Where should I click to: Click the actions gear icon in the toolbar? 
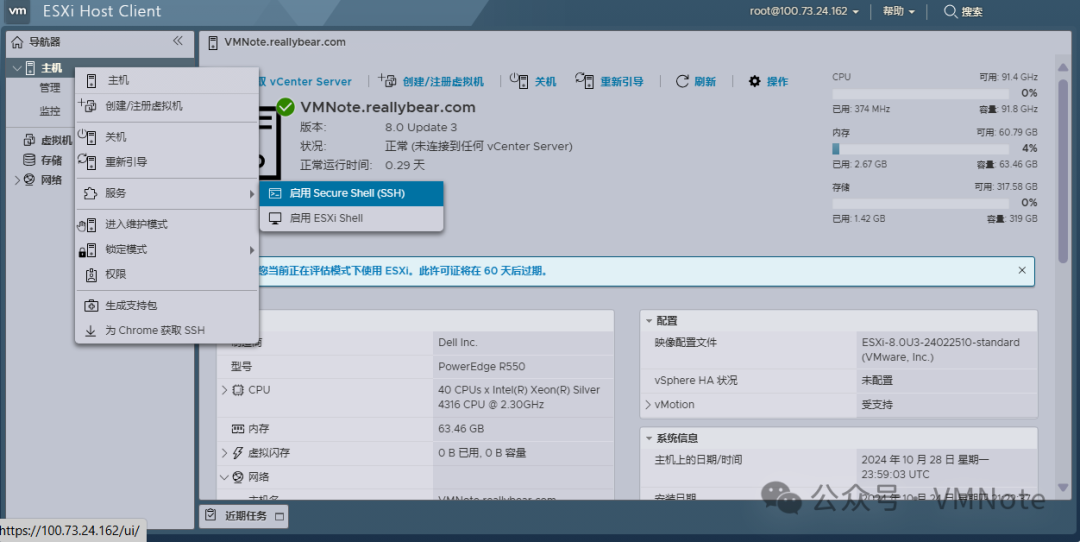tap(755, 81)
